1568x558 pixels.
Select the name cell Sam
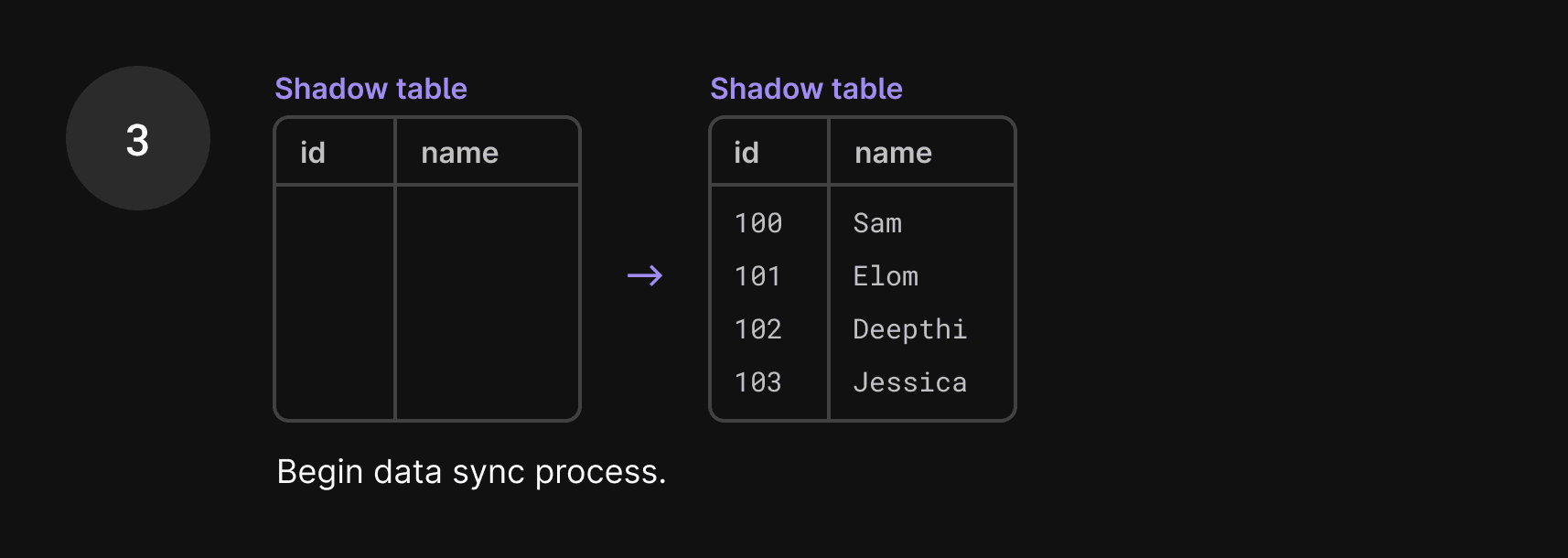pyautogui.click(x=877, y=223)
